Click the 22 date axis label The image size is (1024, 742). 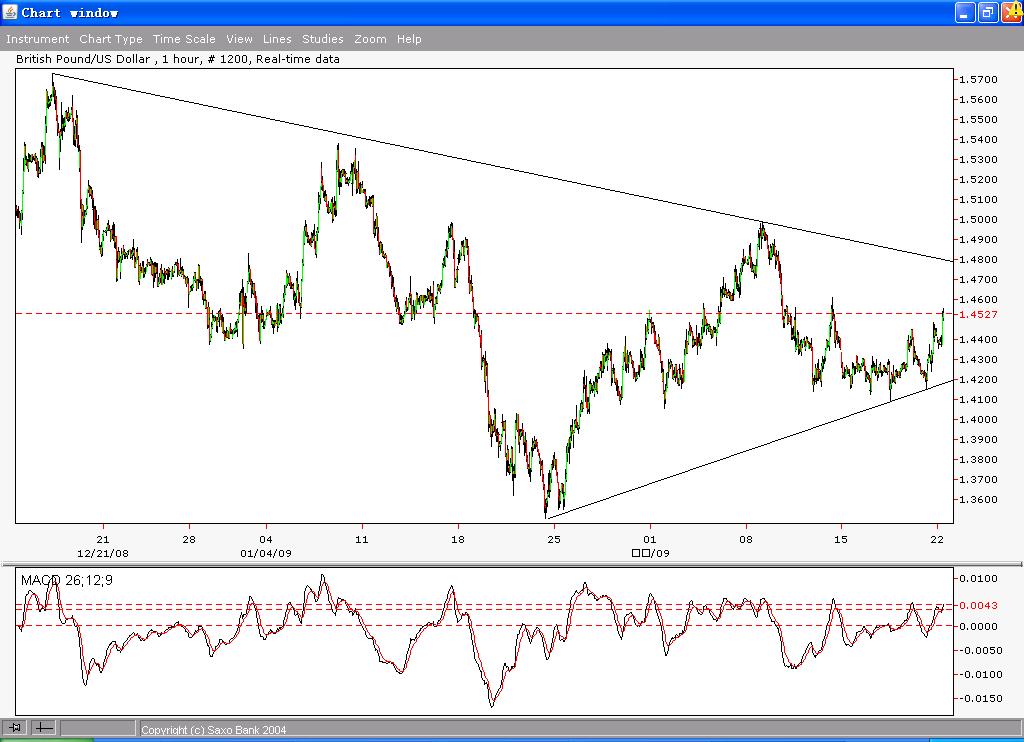pyautogui.click(x=937, y=540)
